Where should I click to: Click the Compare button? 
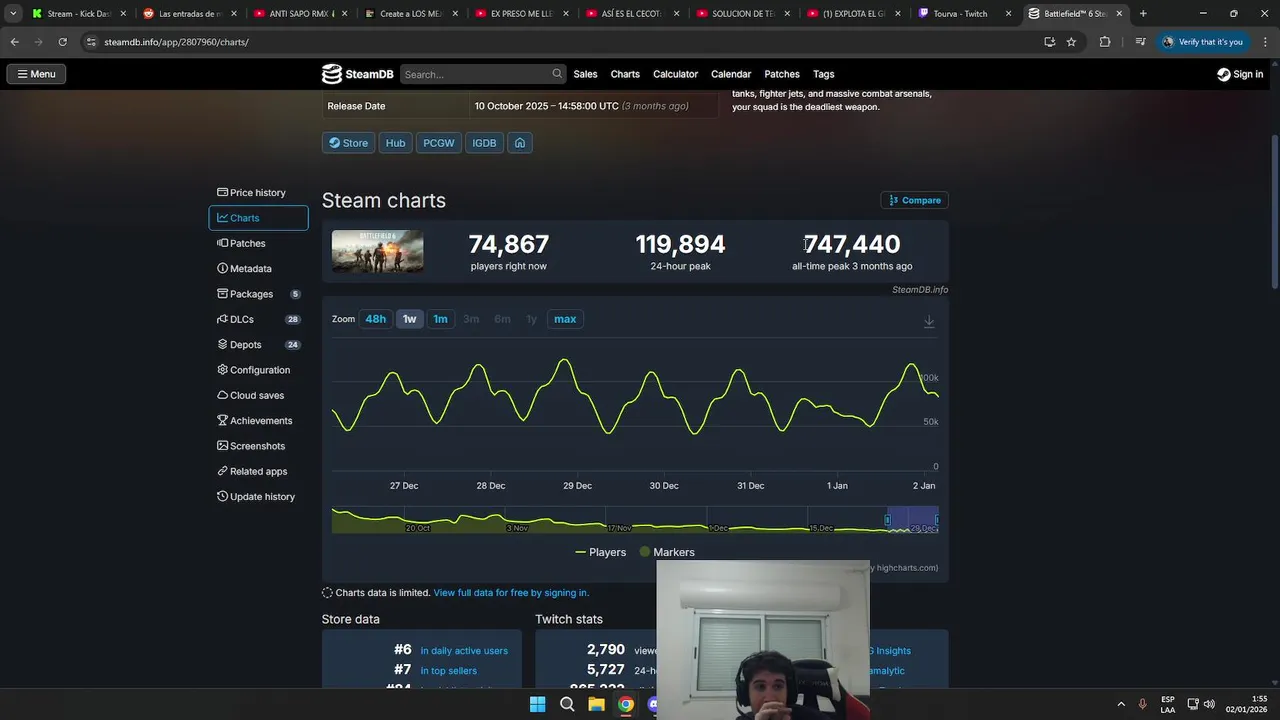pyautogui.click(x=914, y=200)
